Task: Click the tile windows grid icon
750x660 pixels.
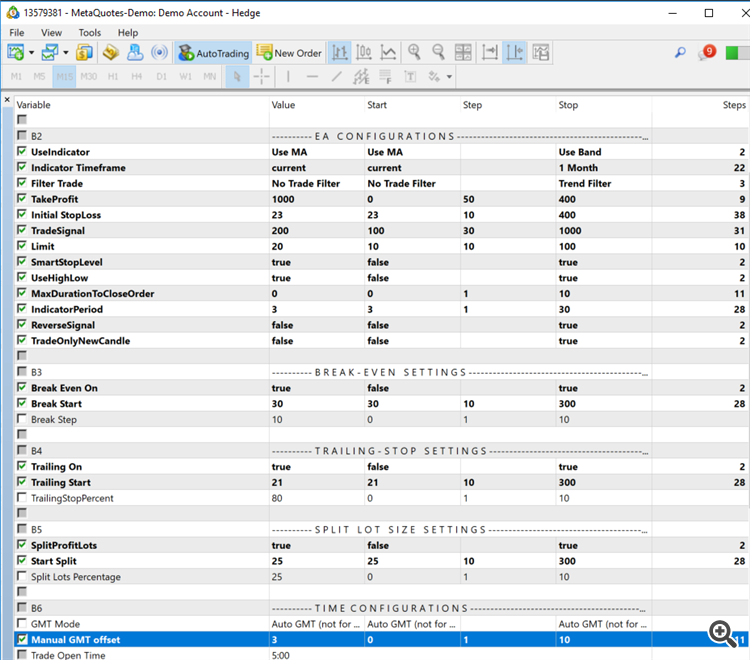Action: click(x=463, y=53)
